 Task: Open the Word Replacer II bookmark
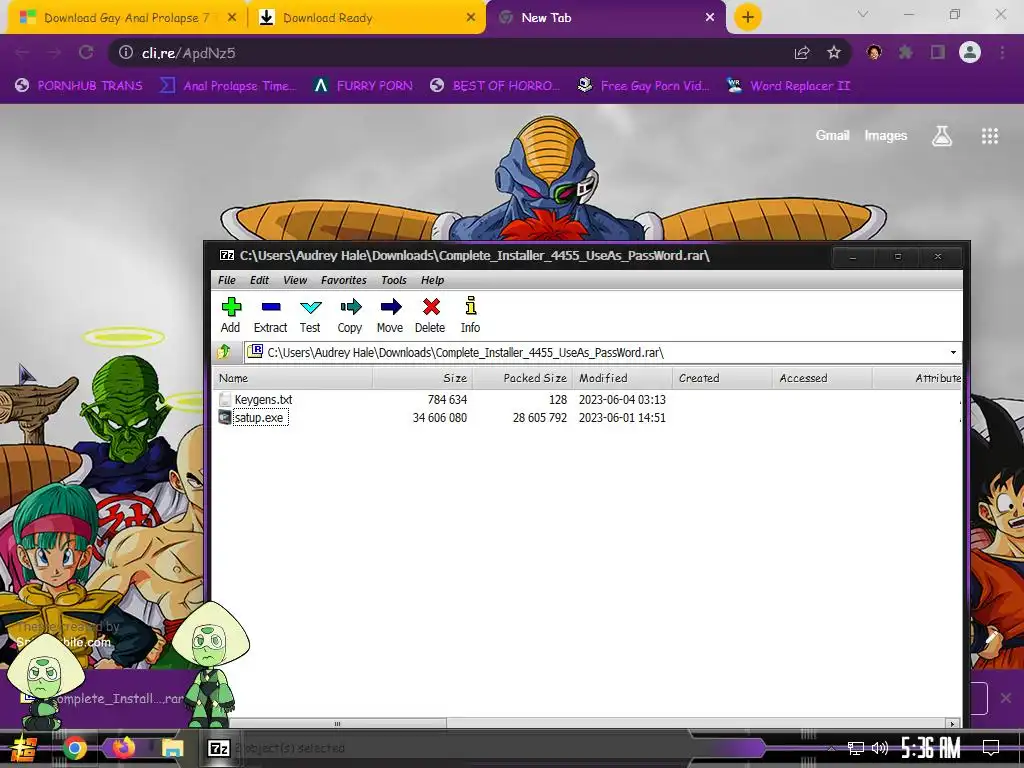pos(789,86)
